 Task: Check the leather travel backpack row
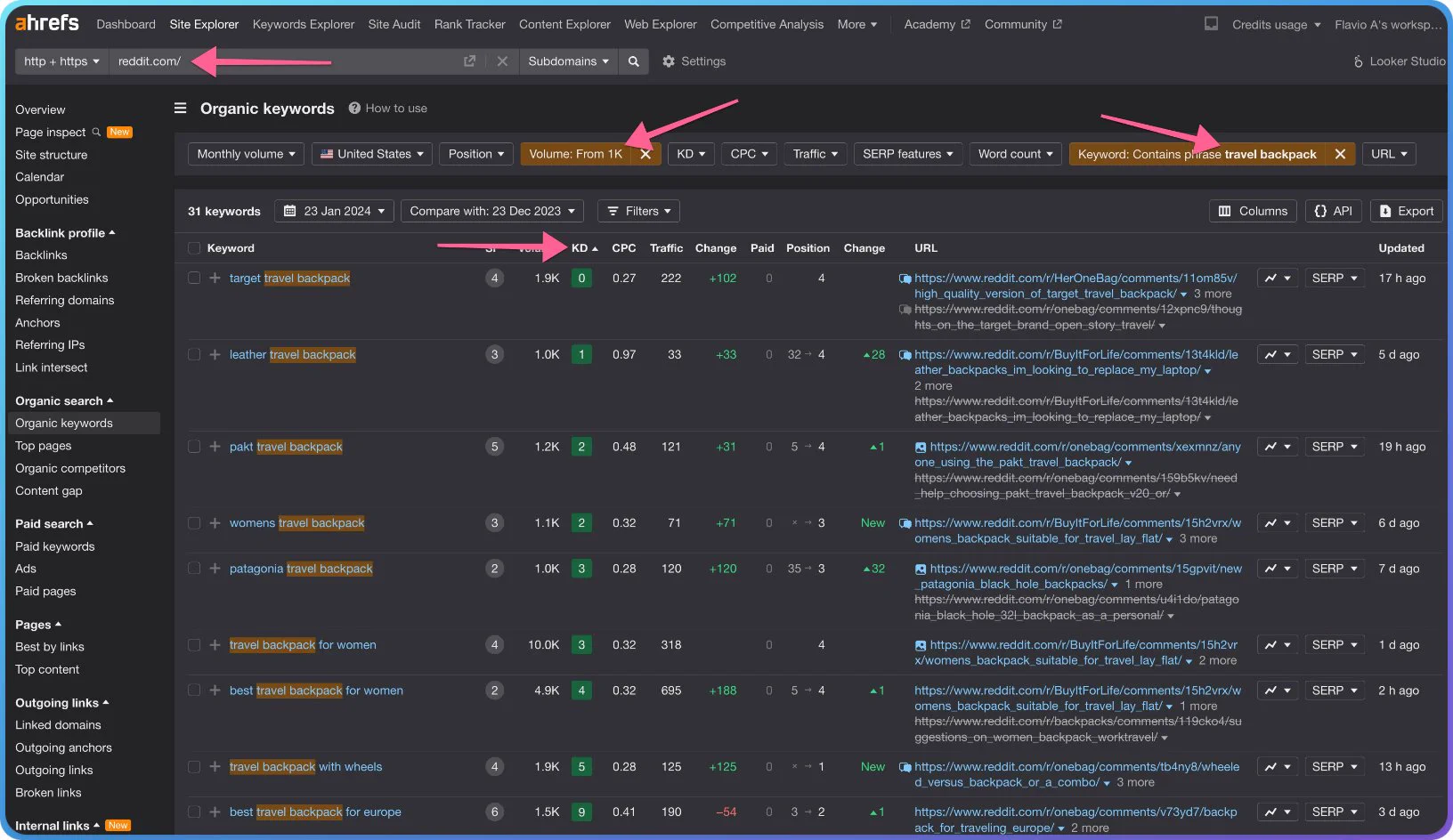(x=194, y=355)
